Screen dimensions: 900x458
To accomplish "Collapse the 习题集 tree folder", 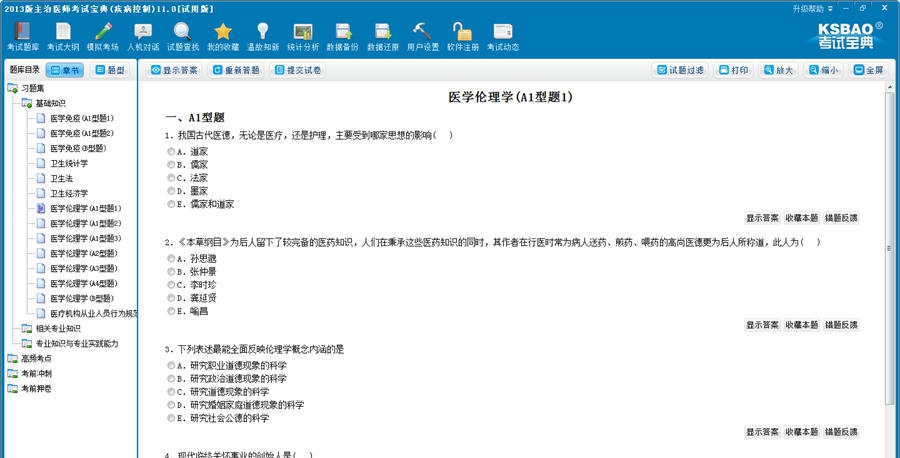I will point(12,88).
